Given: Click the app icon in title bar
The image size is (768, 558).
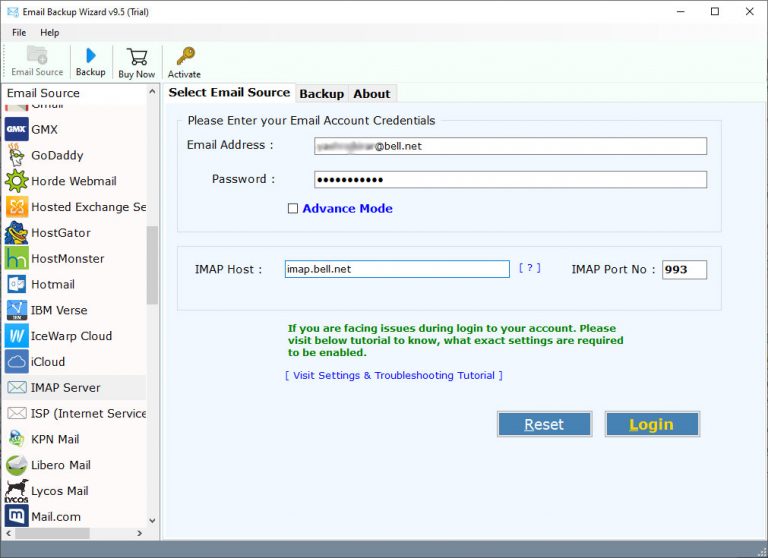Looking at the screenshot, I should pos(12,12).
